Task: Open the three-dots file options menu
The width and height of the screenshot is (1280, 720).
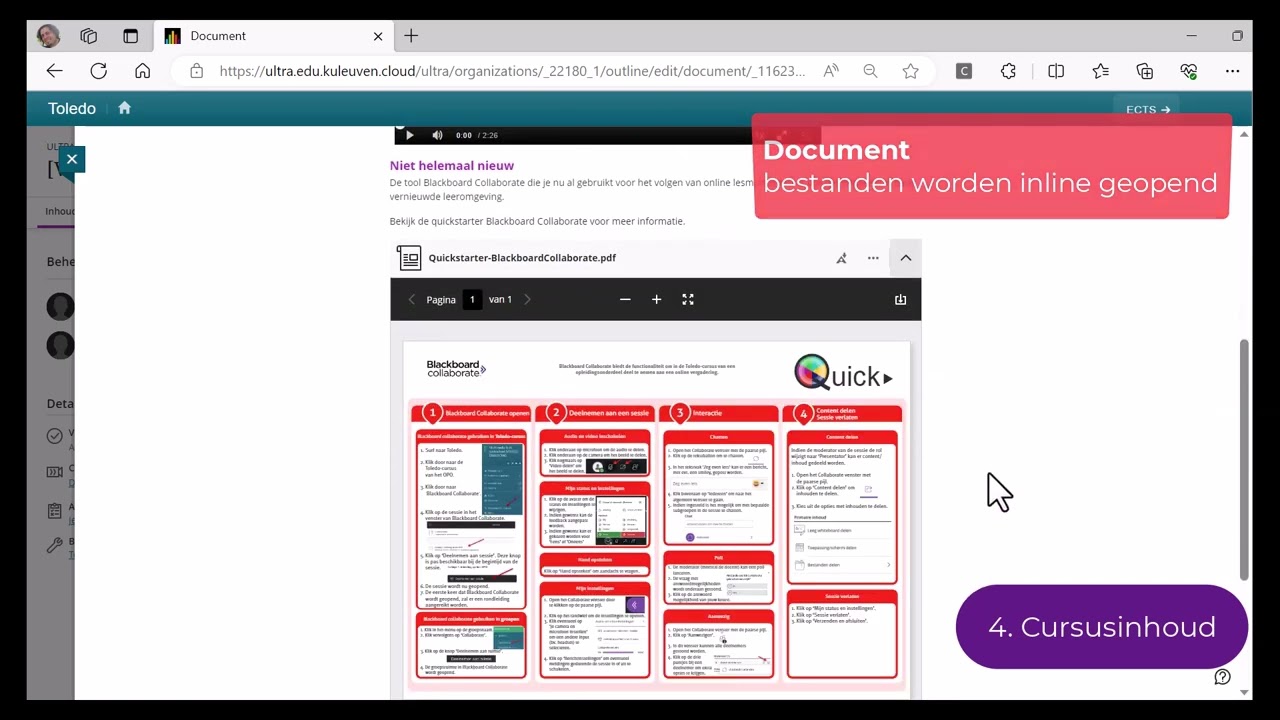Action: pos(873,258)
